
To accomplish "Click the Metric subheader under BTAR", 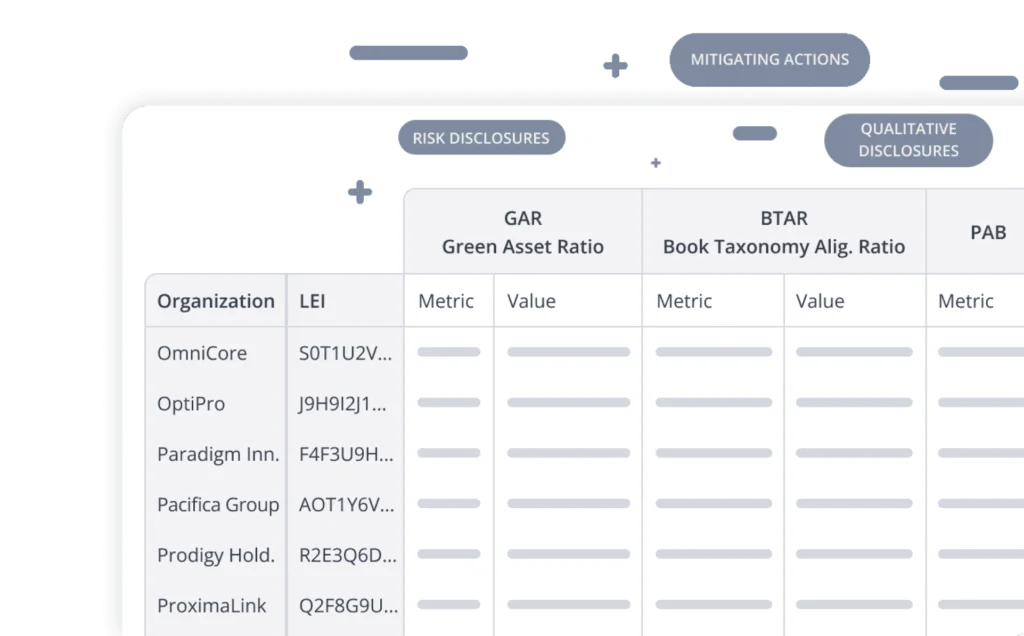I will coord(684,301).
